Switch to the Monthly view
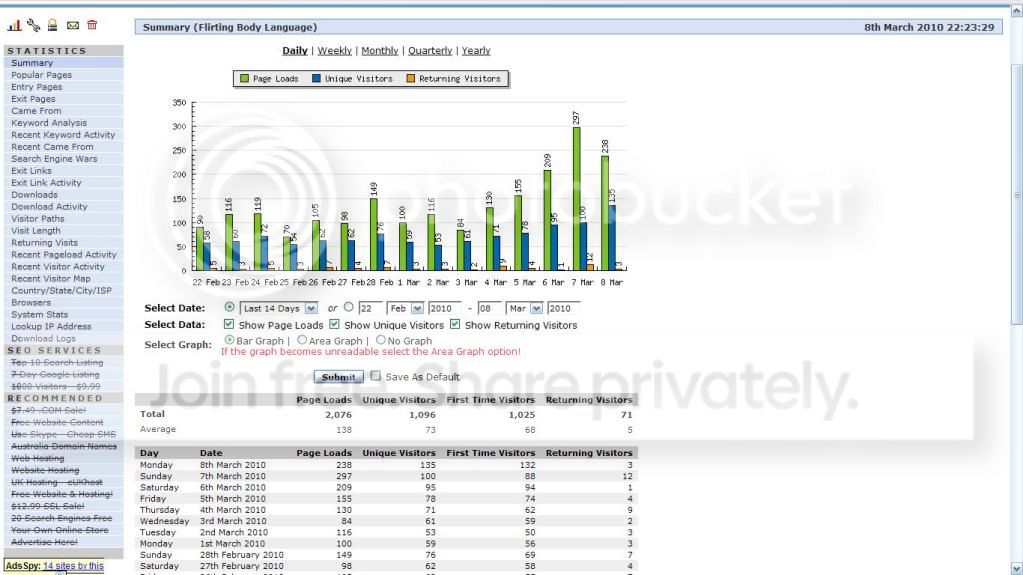The width and height of the screenshot is (1023, 575). (380, 50)
